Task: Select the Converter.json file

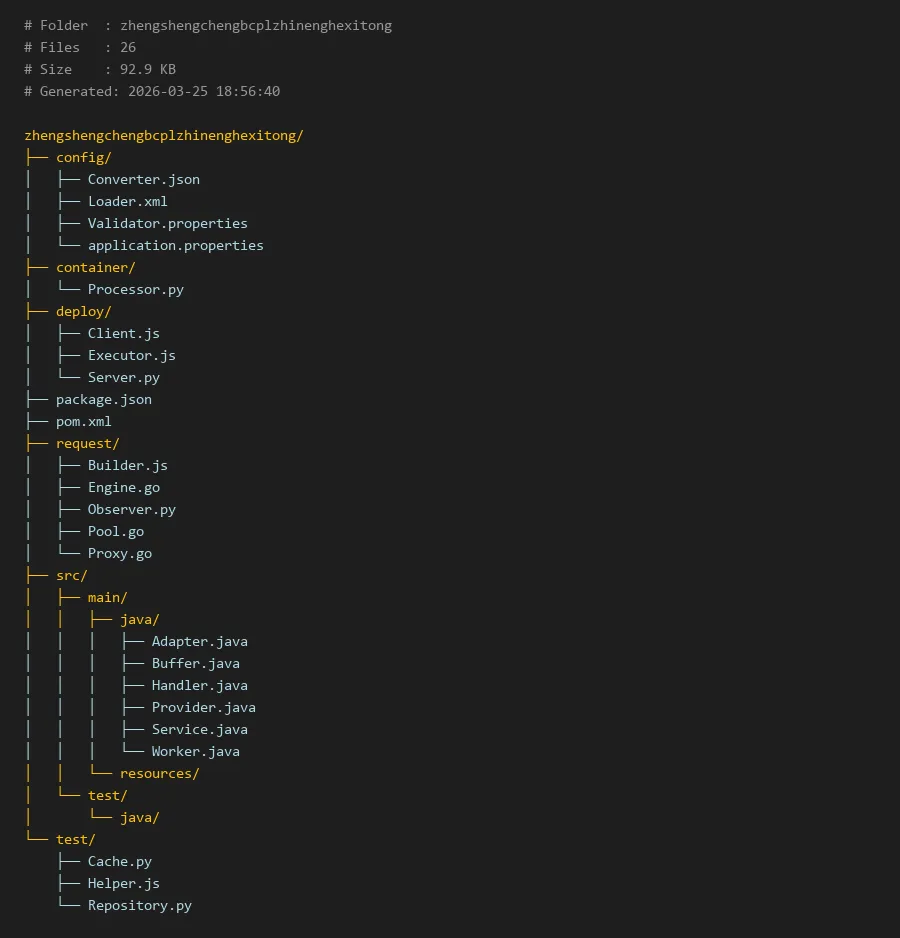Action: point(143,179)
